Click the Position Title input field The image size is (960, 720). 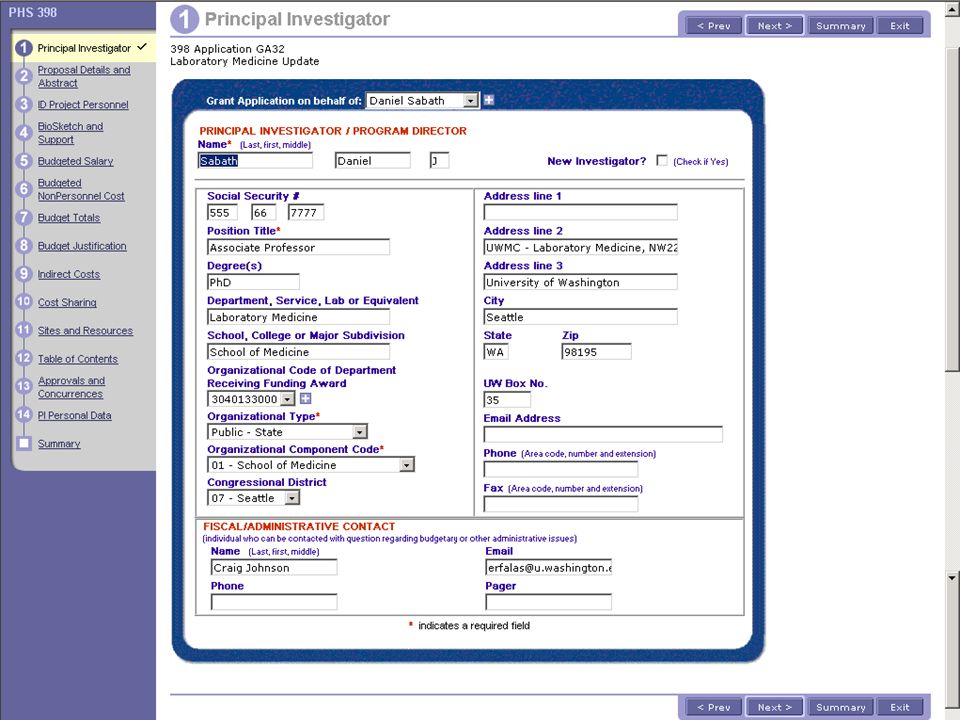(298, 247)
